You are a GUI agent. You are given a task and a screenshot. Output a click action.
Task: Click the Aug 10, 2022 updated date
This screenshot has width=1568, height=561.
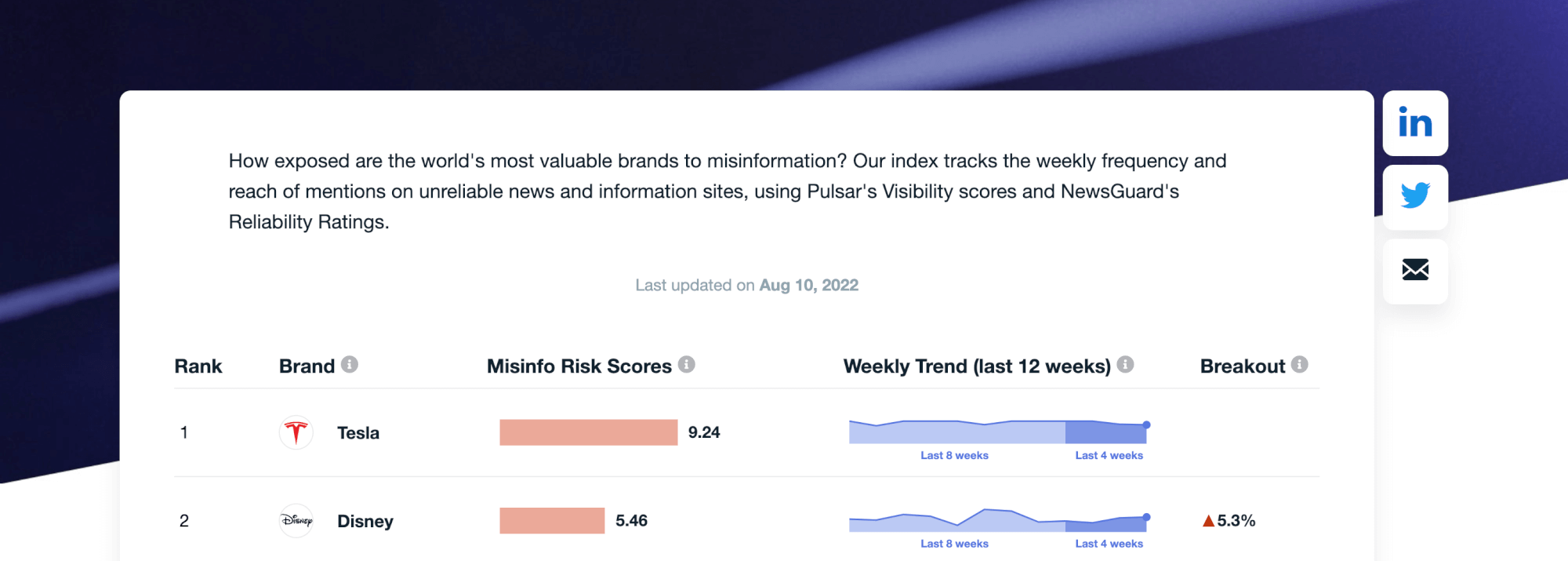(x=808, y=286)
